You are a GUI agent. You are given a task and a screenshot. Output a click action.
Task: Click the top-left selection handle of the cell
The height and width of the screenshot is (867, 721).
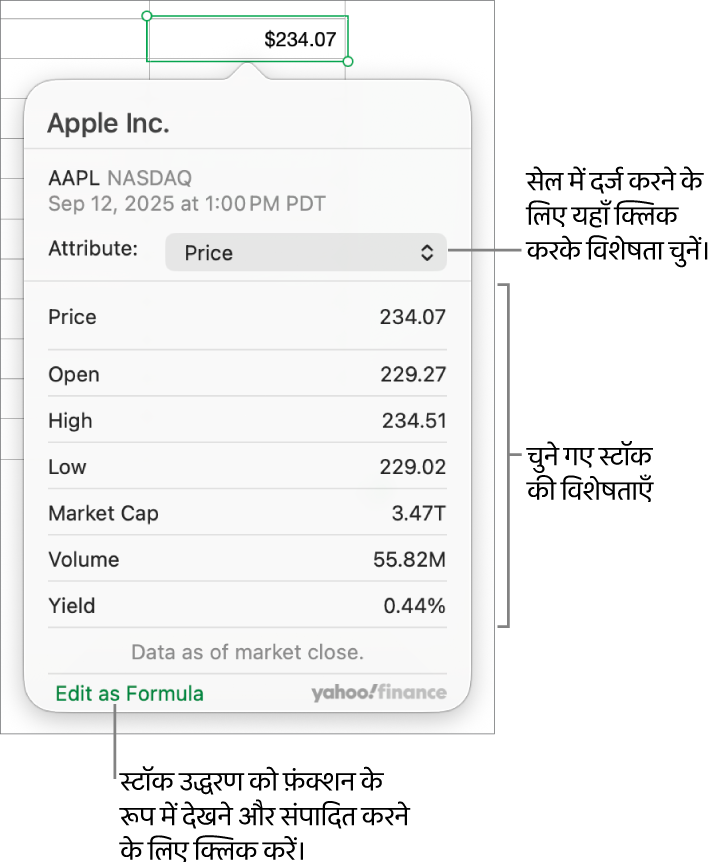pyautogui.click(x=147, y=16)
